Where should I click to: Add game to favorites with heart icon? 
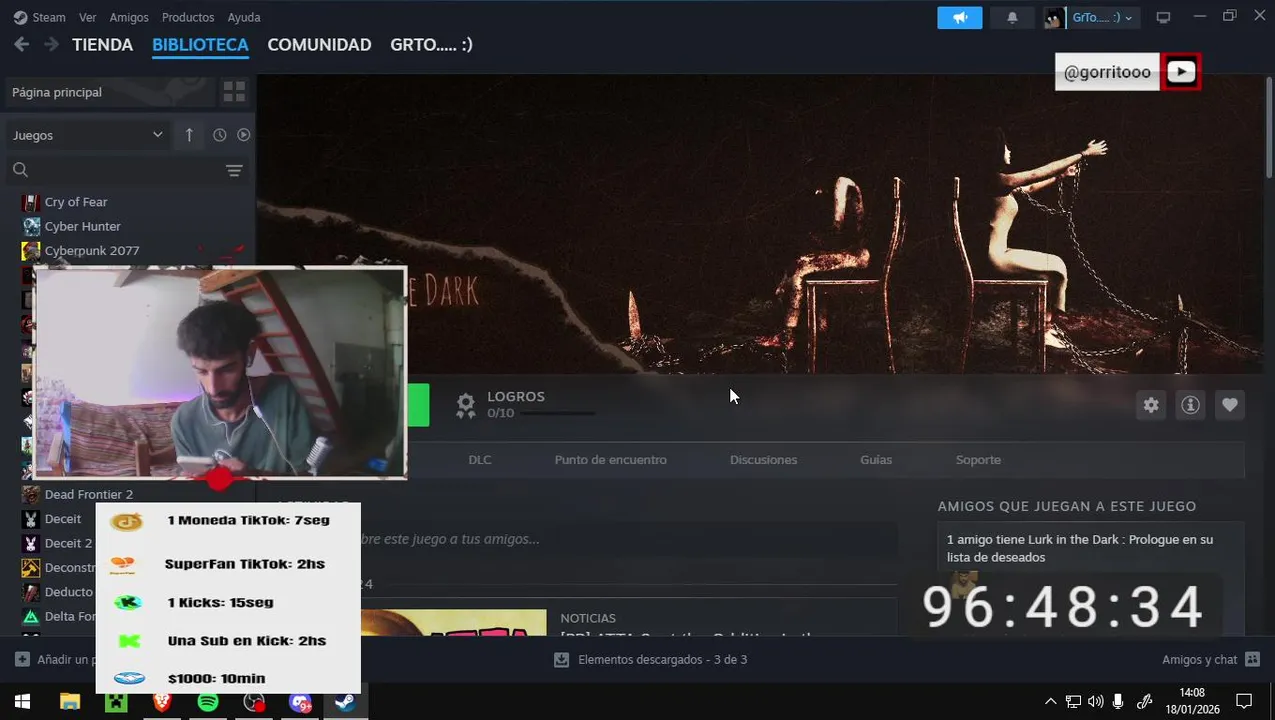[x=1230, y=405]
